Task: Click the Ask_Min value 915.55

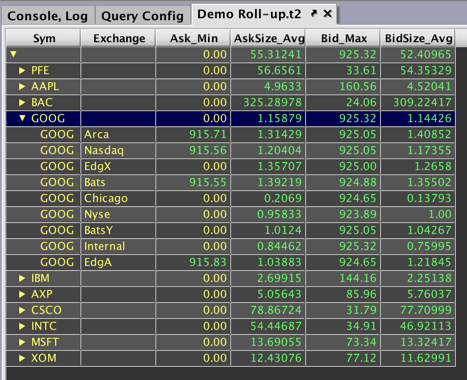Action: pos(208,182)
